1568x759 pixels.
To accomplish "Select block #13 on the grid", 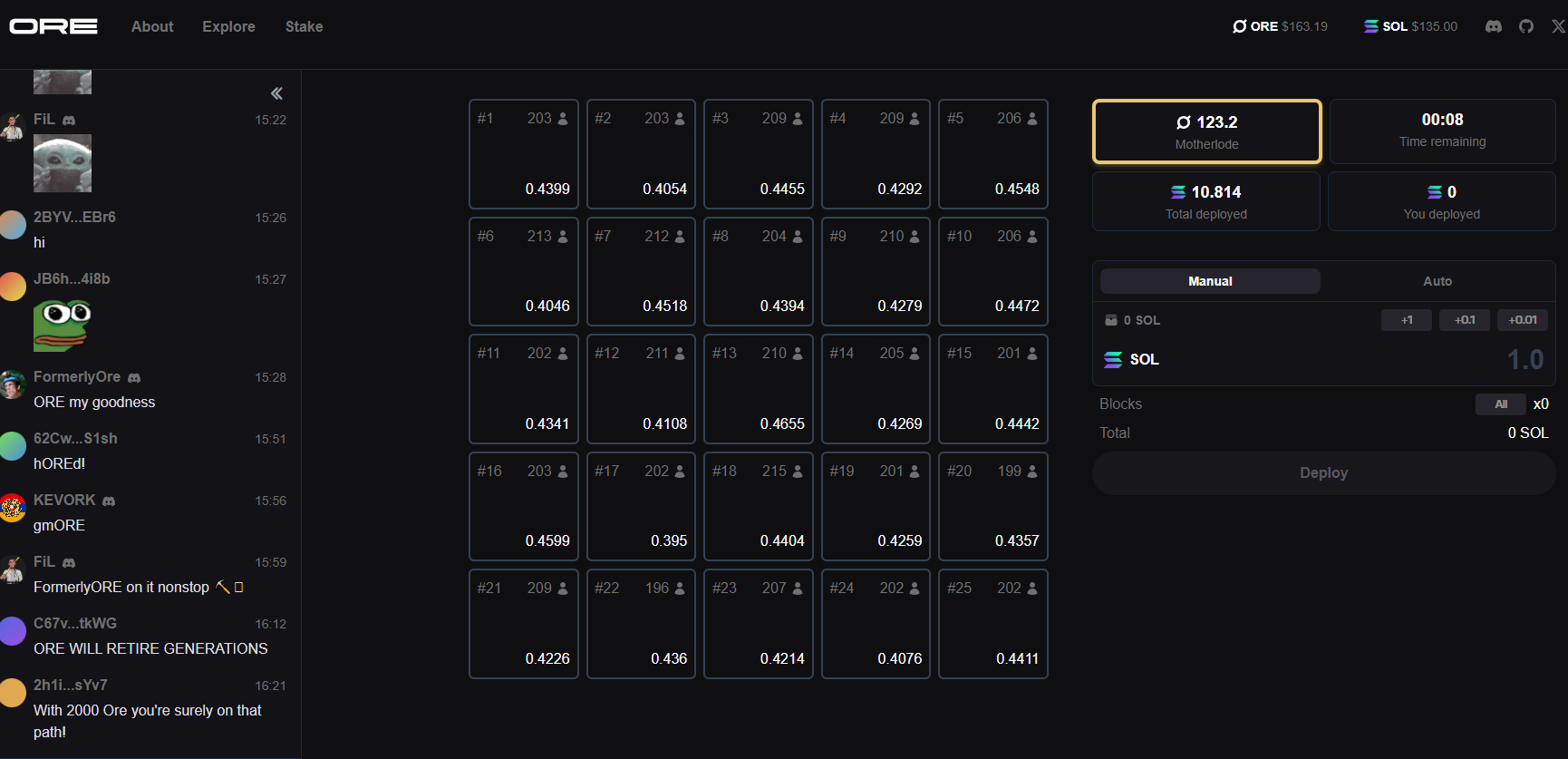I will click(x=759, y=389).
